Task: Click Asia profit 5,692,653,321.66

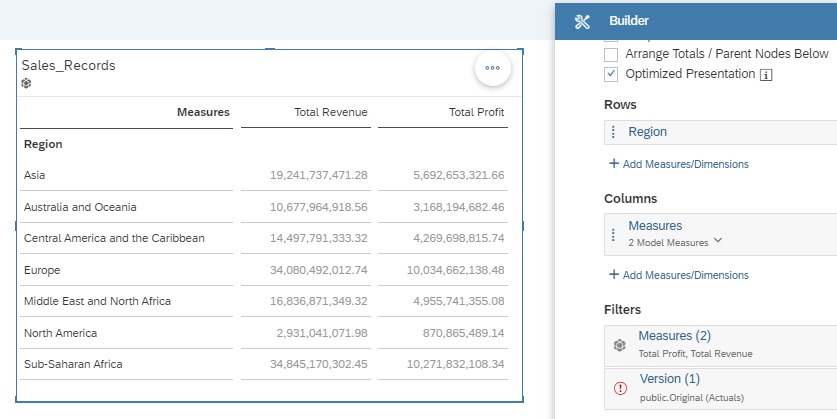Action: (x=459, y=175)
